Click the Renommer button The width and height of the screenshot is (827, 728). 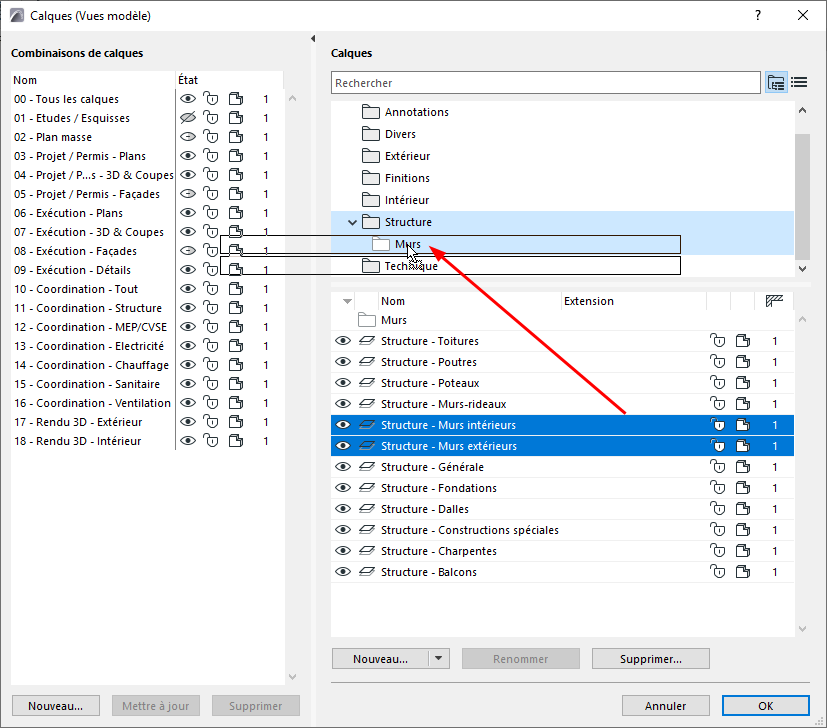521,659
